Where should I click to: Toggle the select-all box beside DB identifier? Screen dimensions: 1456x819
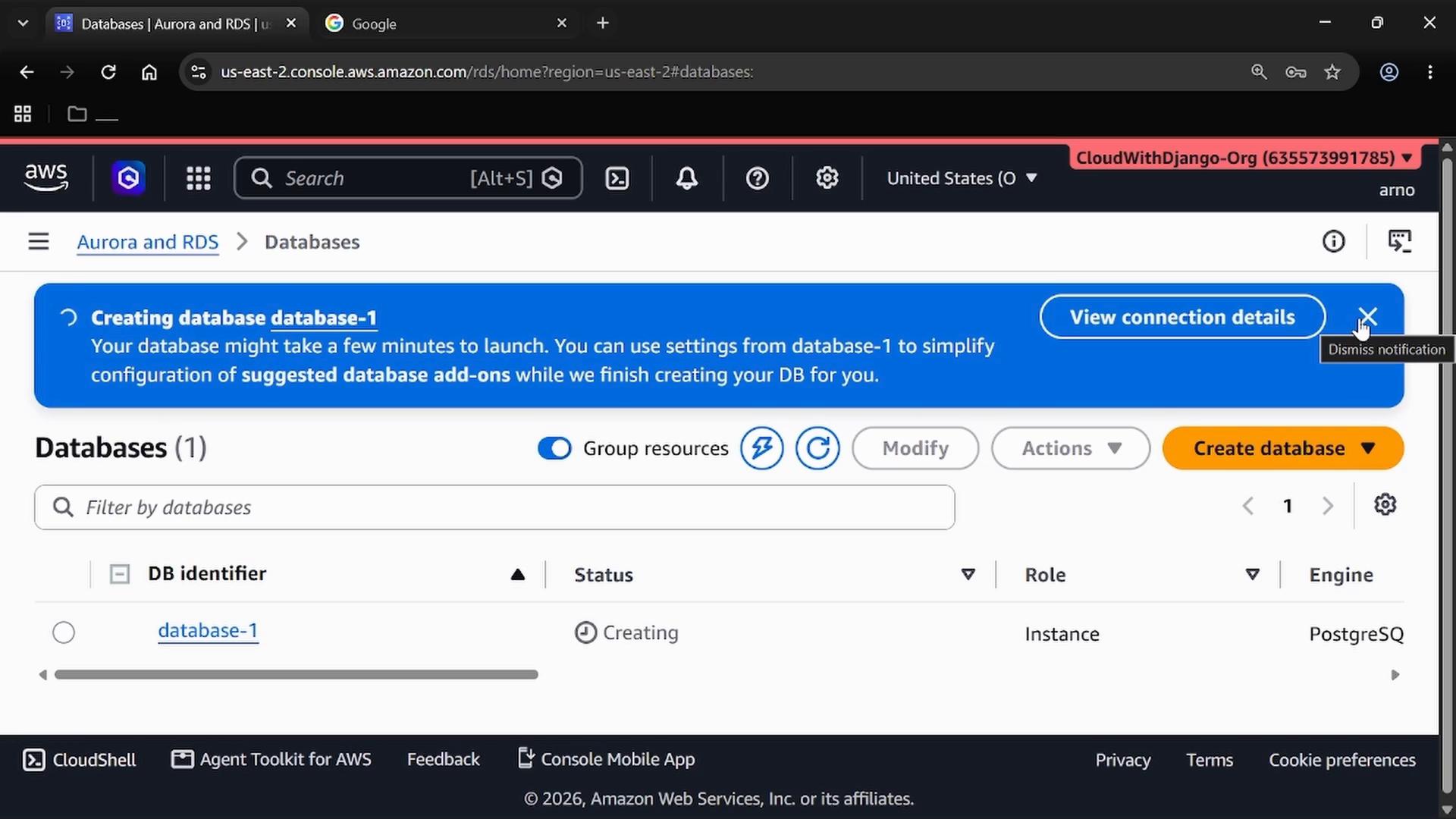click(x=120, y=574)
